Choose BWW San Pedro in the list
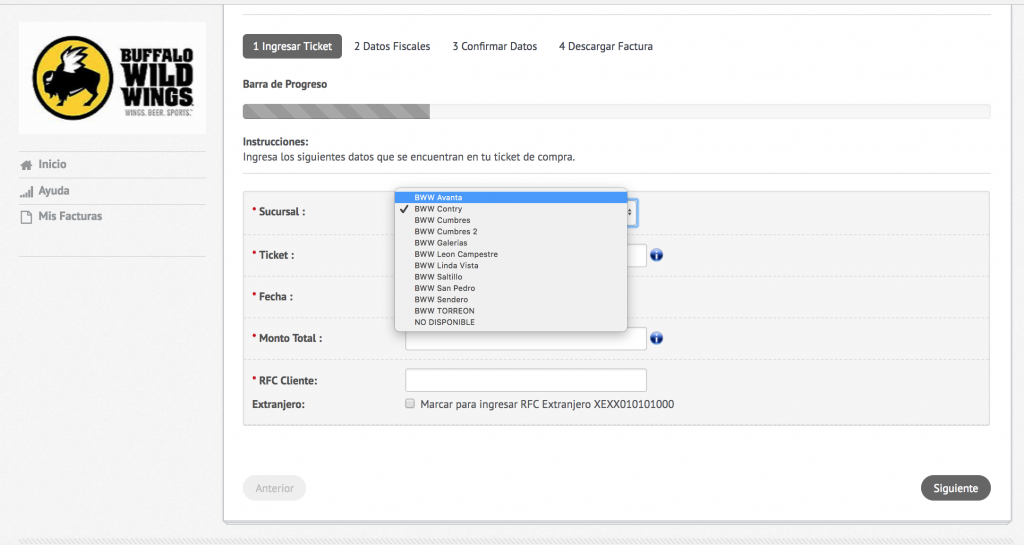 [x=511, y=288]
